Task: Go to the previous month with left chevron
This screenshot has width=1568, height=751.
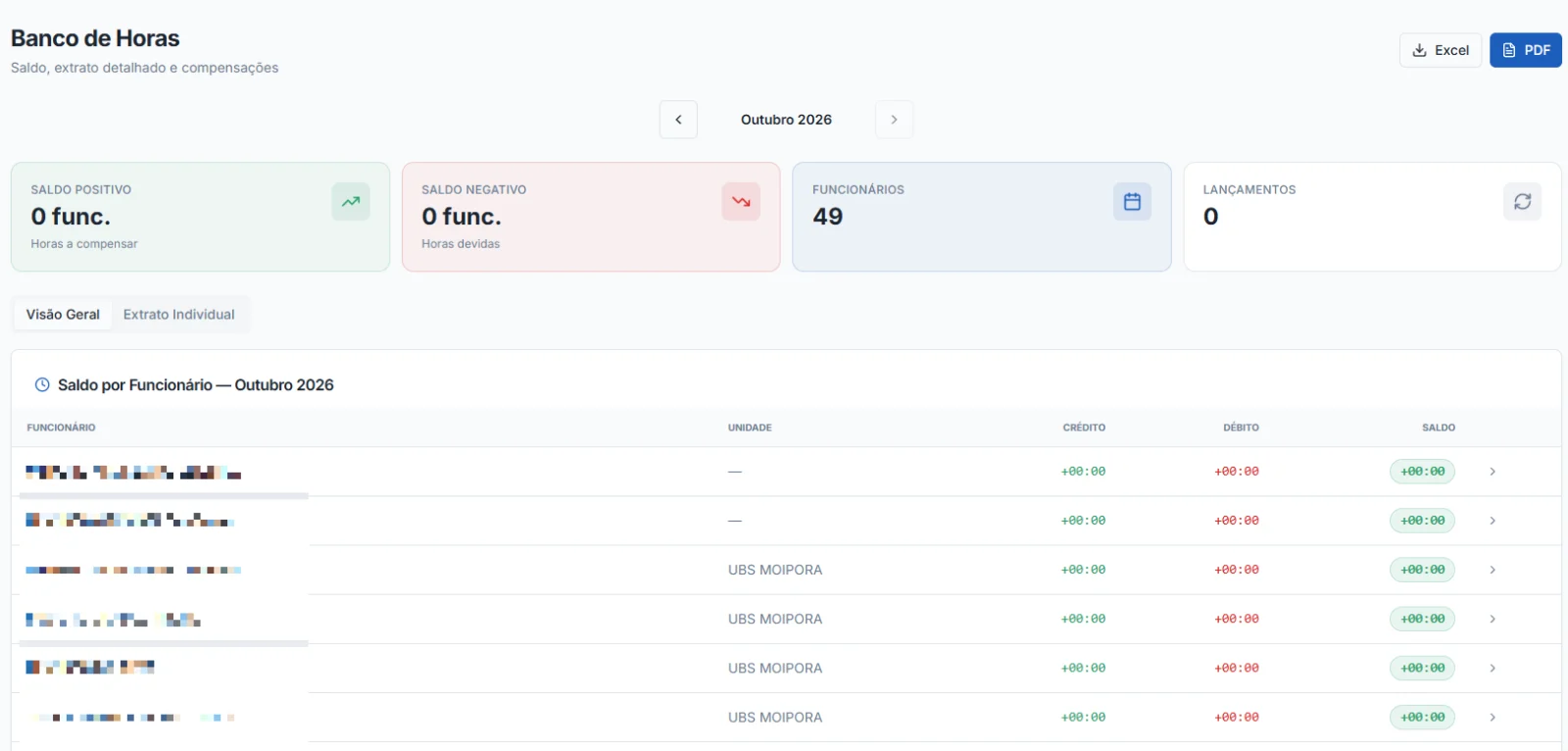Action: click(x=678, y=120)
